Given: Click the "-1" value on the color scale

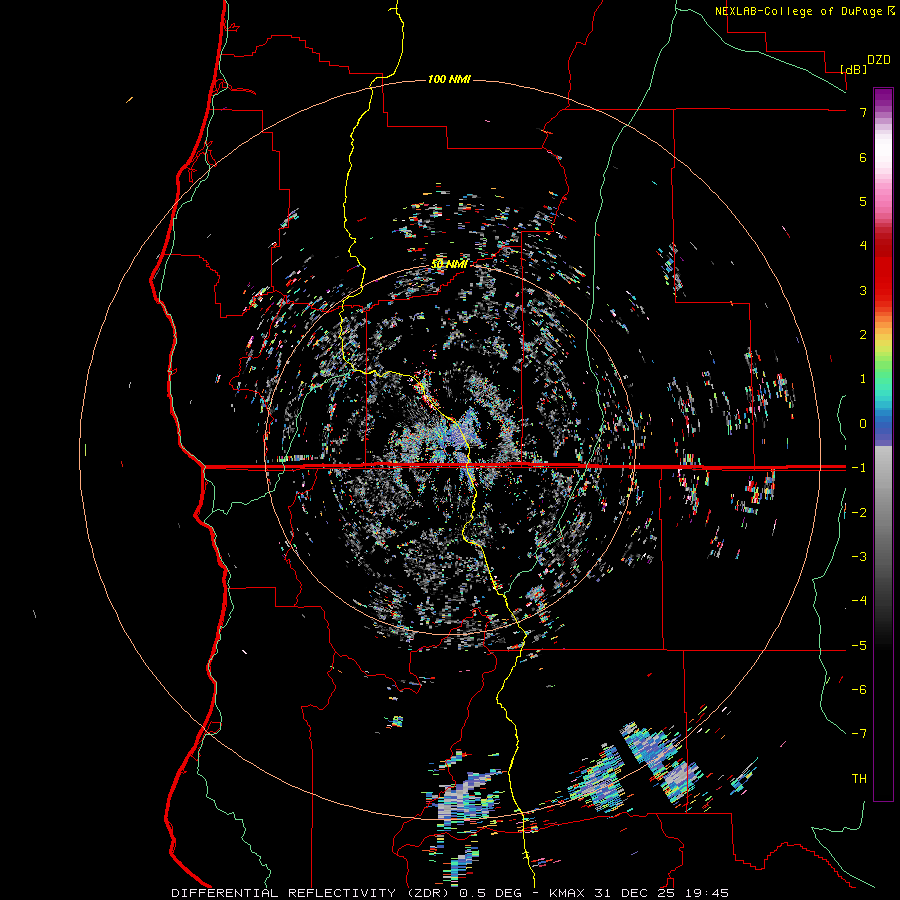Looking at the screenshot, I should pyautogui.click(x=859, y=468).
